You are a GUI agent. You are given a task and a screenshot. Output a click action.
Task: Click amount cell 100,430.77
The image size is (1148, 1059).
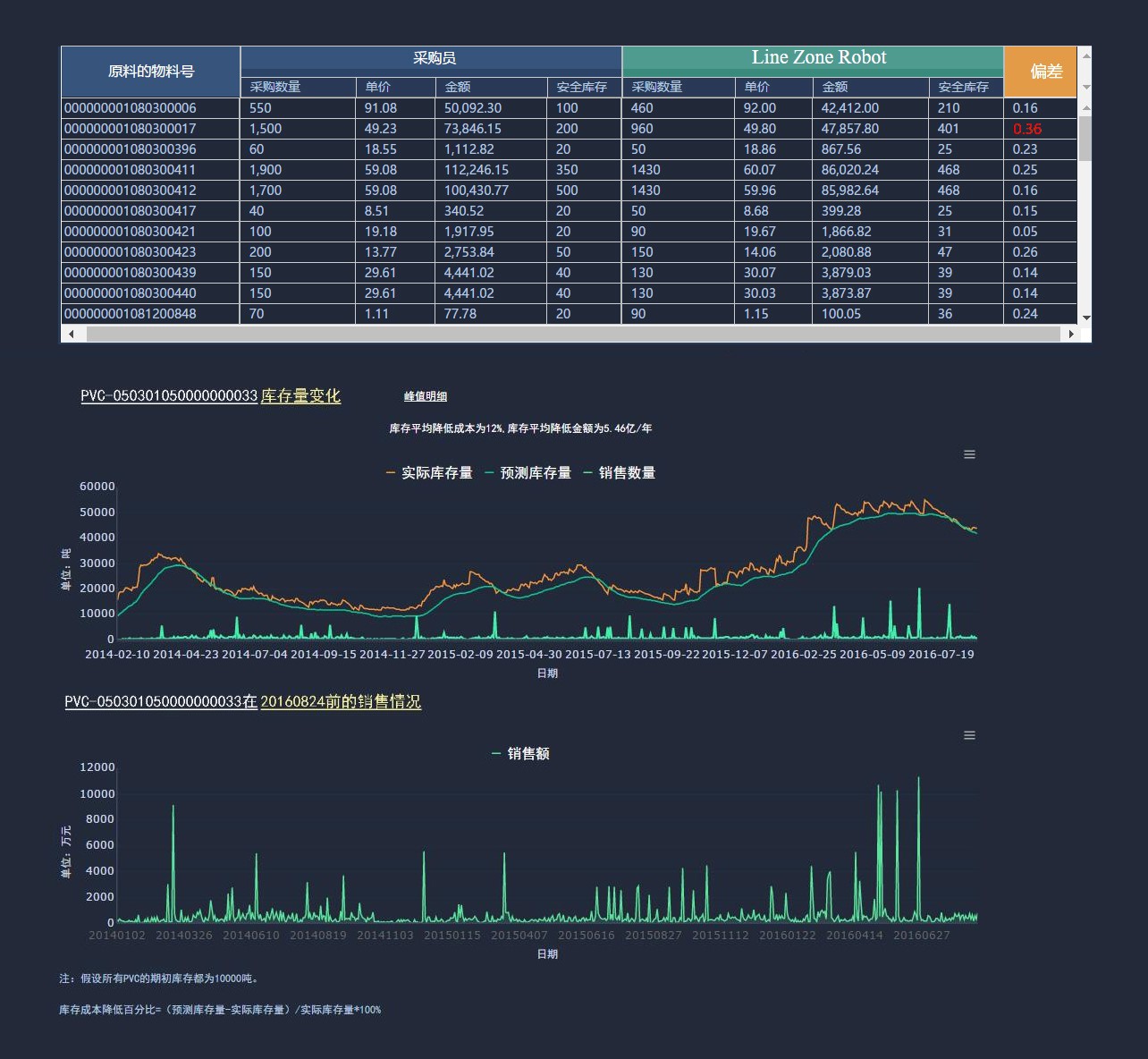(x=477, y=191)
